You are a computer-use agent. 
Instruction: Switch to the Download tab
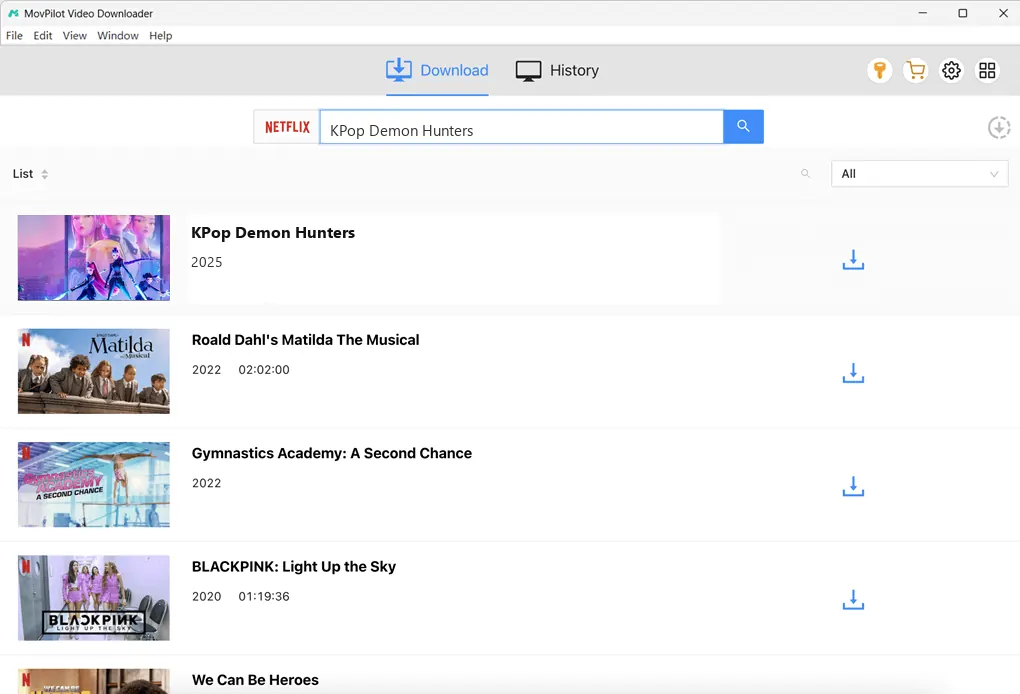coord(436,70)
